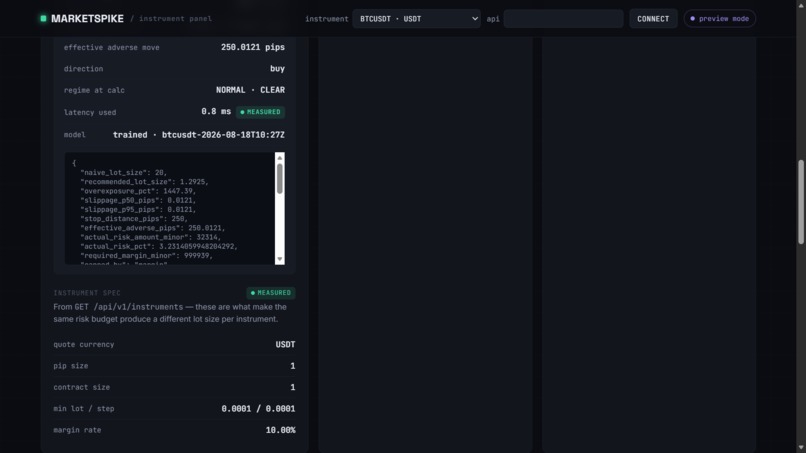806x453 pixels.
Task: Click the "effective adverse move" label
Action: pyautogui.click(x=112, y=47)
